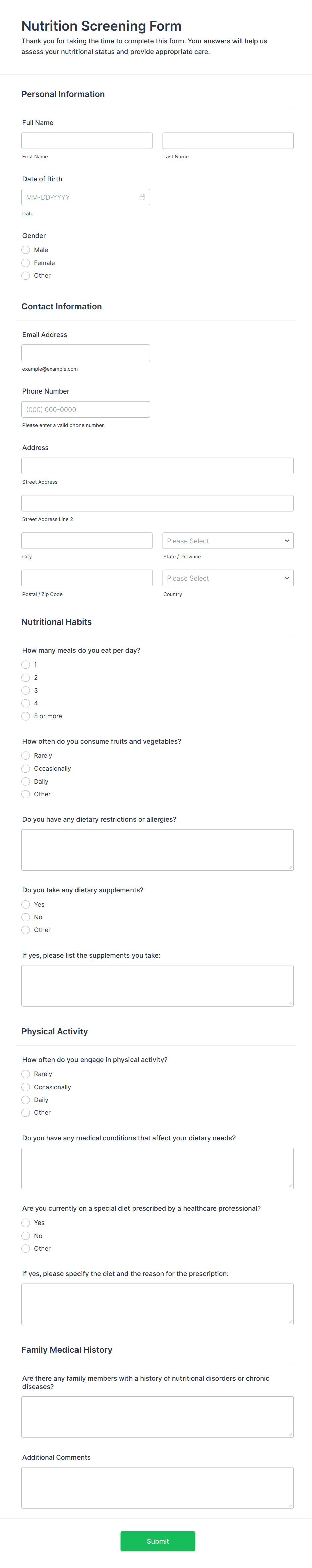Click the dietary restrictions text area
The width and height of the screenshot is (312, 1568).
click(x=157, y=850)
